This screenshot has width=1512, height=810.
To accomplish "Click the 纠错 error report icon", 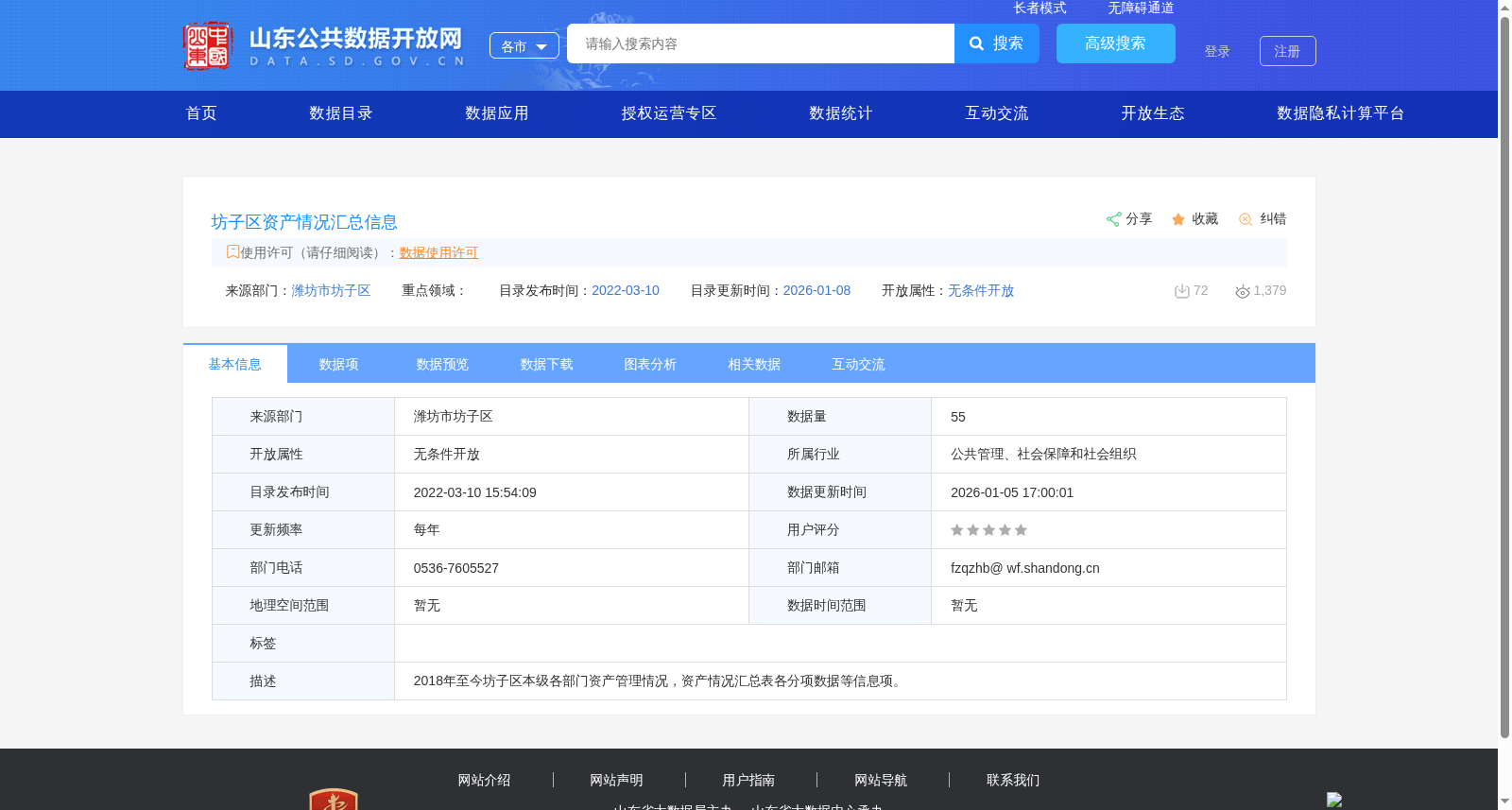I will pos(1246,219).
